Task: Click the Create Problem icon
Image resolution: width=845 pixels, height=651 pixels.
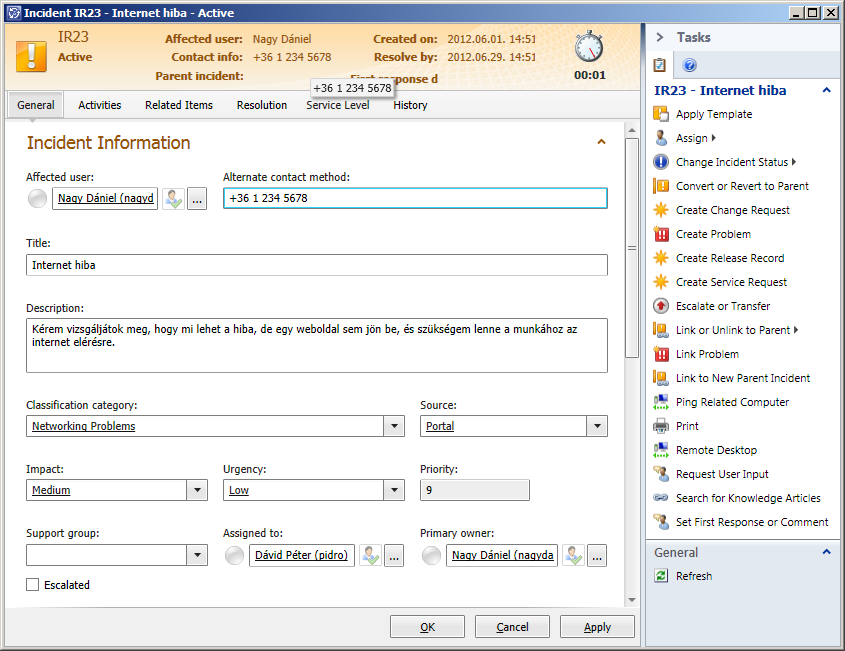Action: click(x=661, y=234)
